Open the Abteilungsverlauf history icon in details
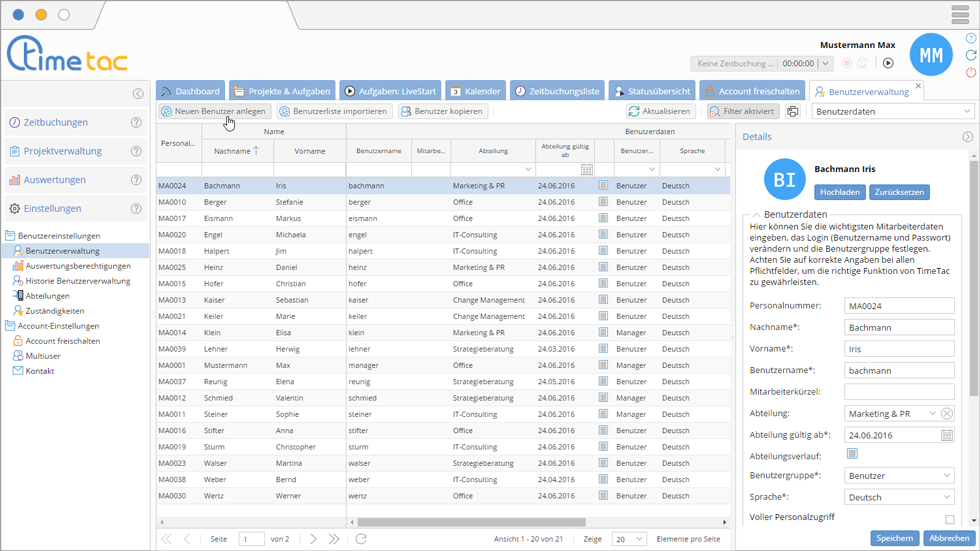This screenshot has height=551, width=980. click(852, 455)
